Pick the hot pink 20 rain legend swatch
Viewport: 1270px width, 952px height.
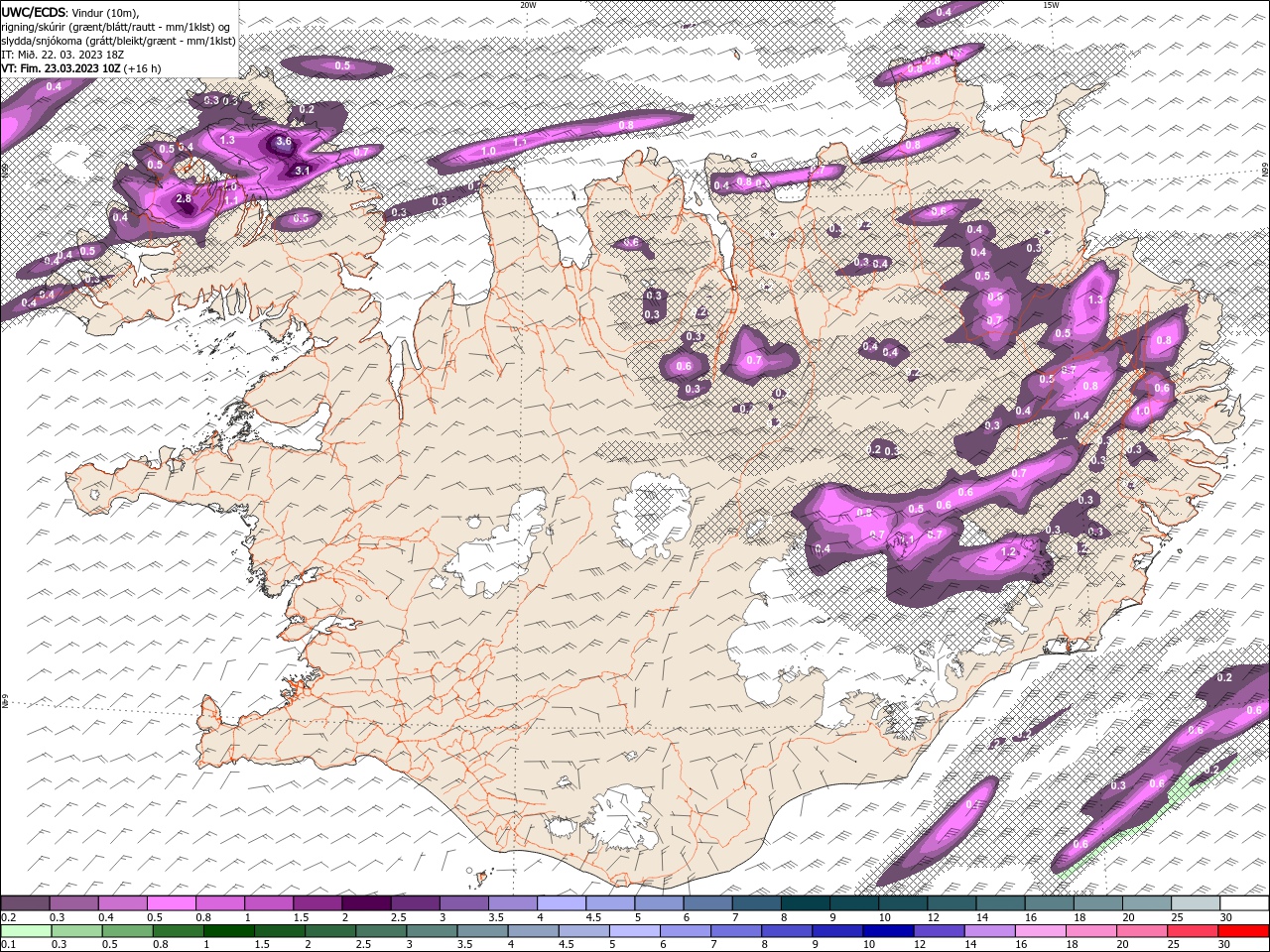[1141, 930]
